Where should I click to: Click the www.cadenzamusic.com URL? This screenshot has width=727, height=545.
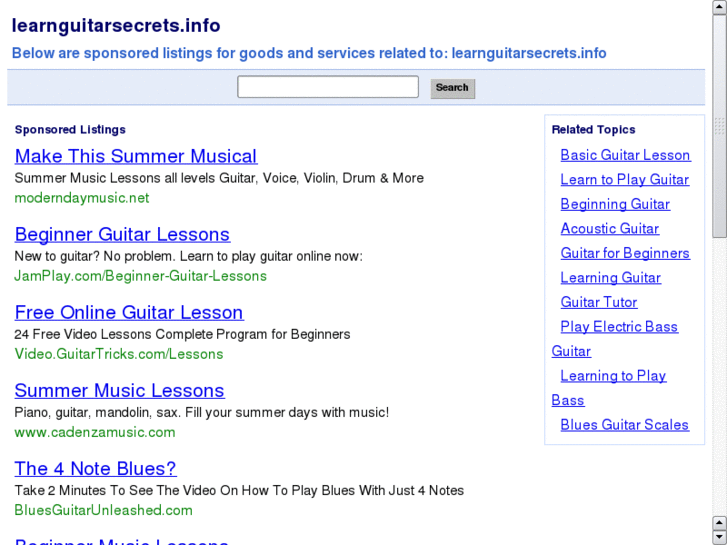(95, 432)
